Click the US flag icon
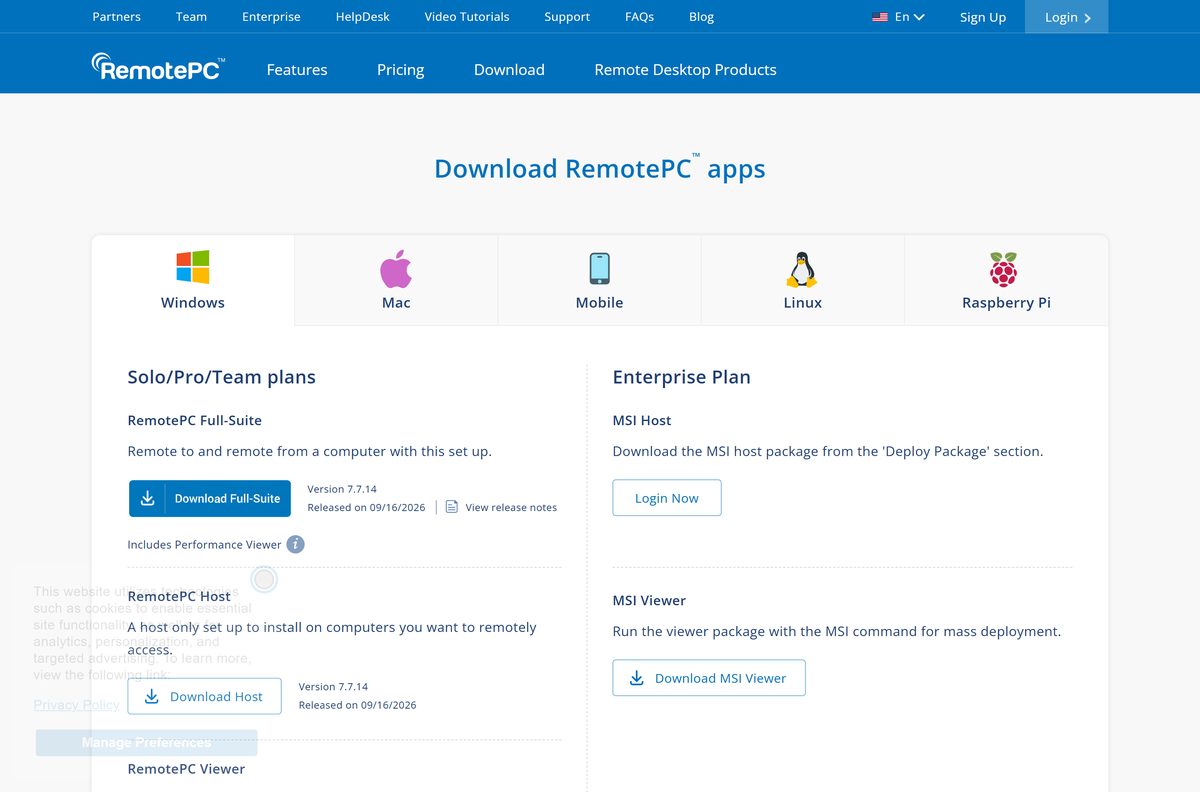1200x792 pixels. coord(880,17)
